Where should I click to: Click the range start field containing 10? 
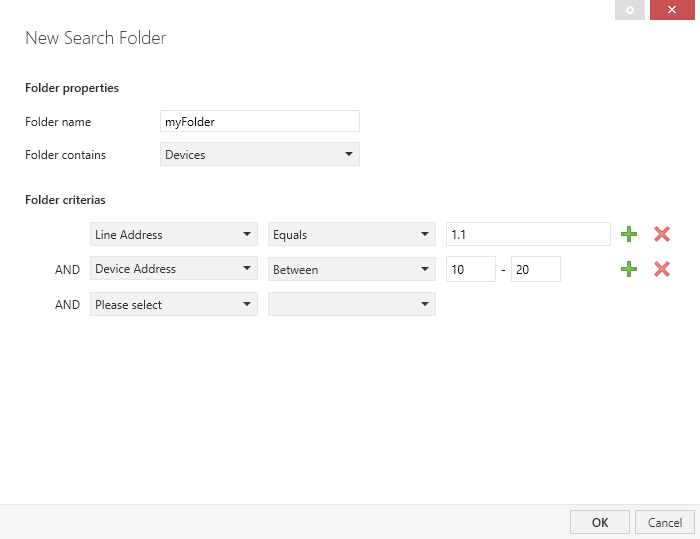click(x=471, y=269)
